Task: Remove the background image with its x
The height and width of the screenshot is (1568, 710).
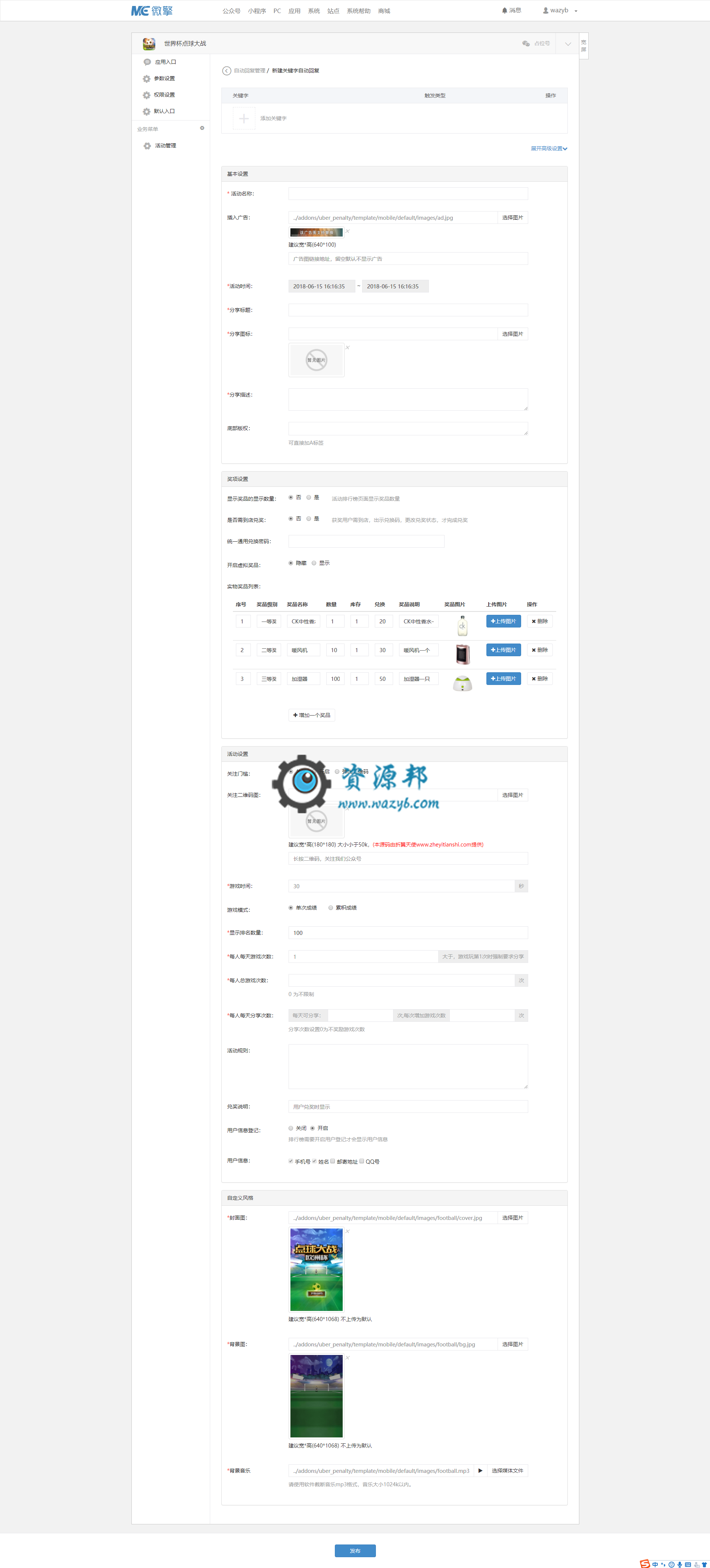Action: [348, 1357]
